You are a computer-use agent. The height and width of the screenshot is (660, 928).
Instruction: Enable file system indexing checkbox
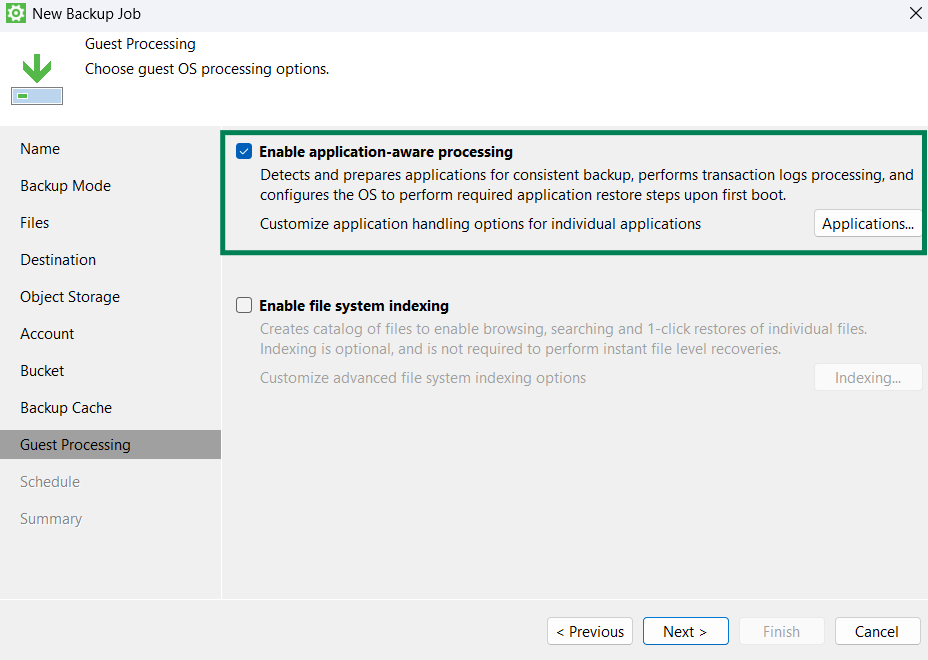pyautogui.click(x=244, y=306)
